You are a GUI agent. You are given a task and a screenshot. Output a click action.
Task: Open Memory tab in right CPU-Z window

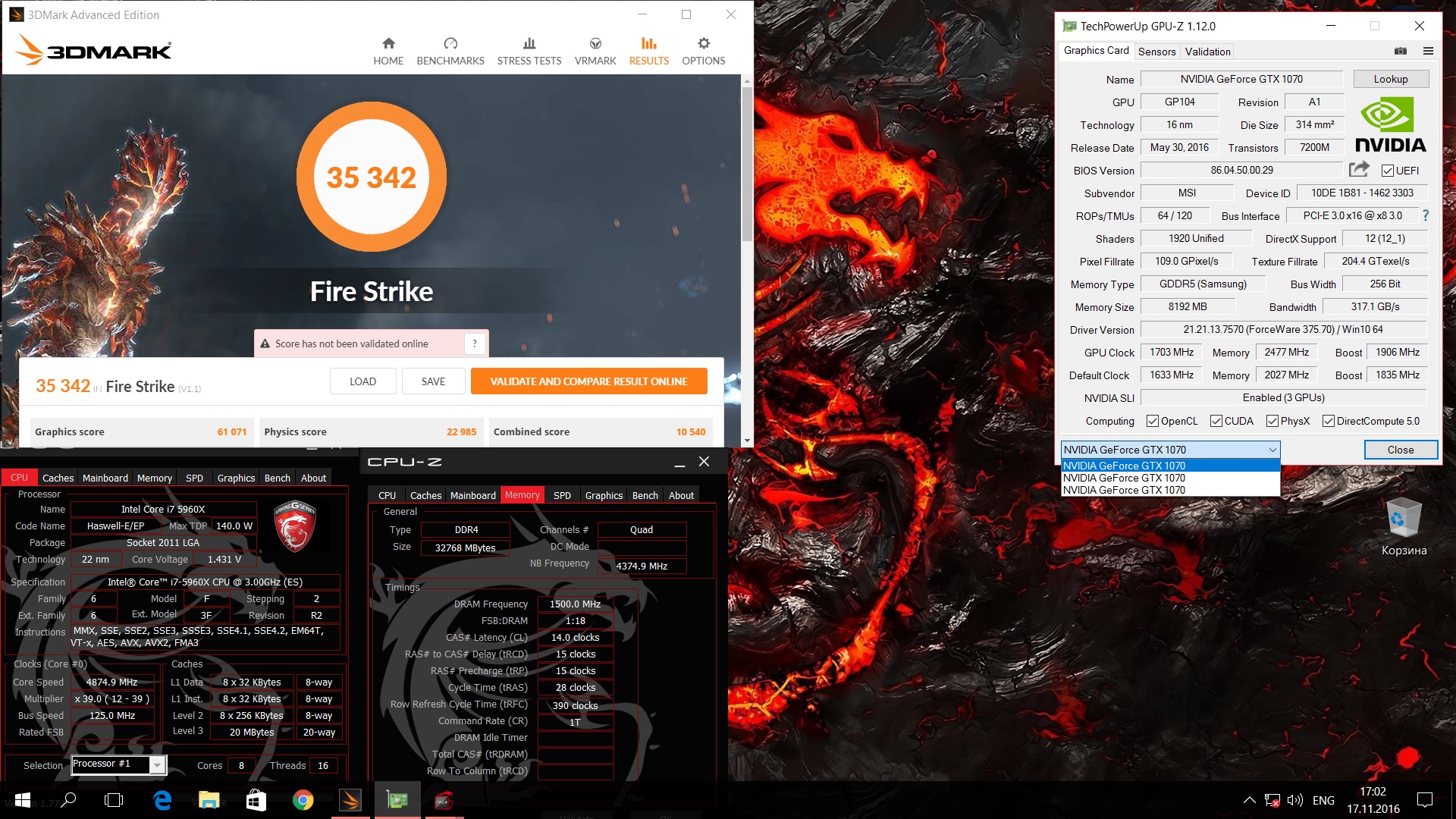tap(522, 494)
